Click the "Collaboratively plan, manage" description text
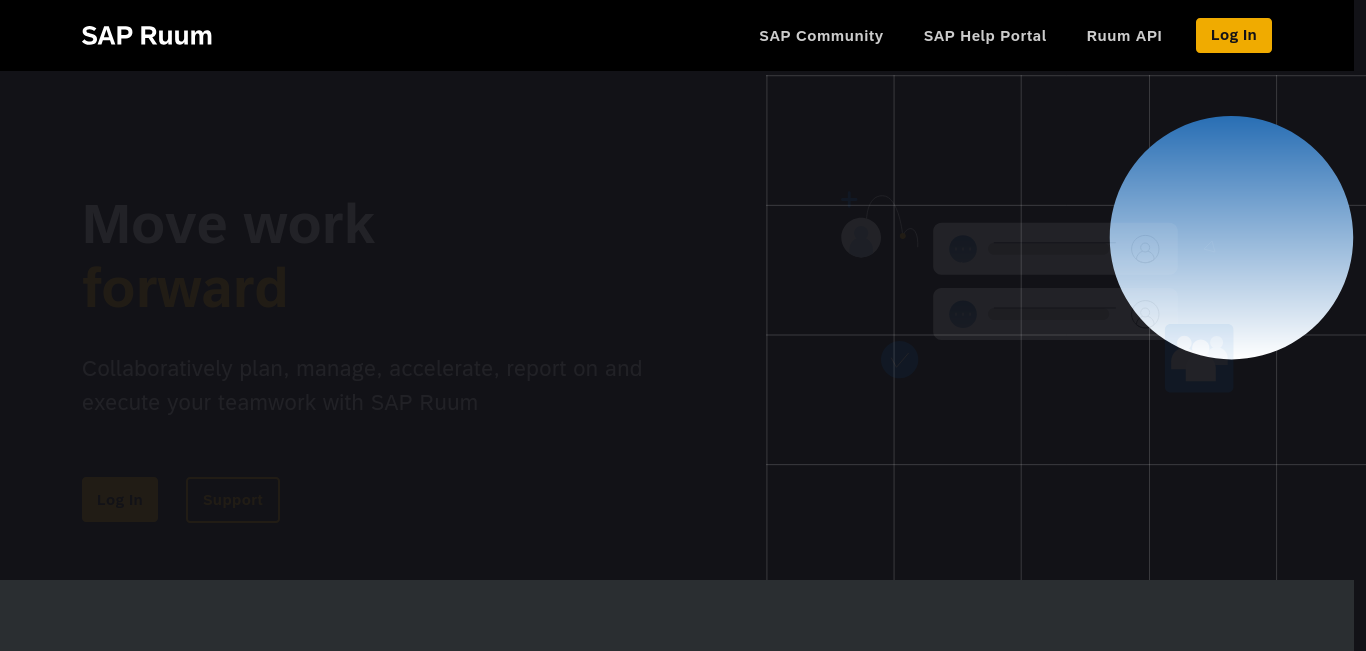Screen dimensions: 1366x651 (x=362, y=386)
